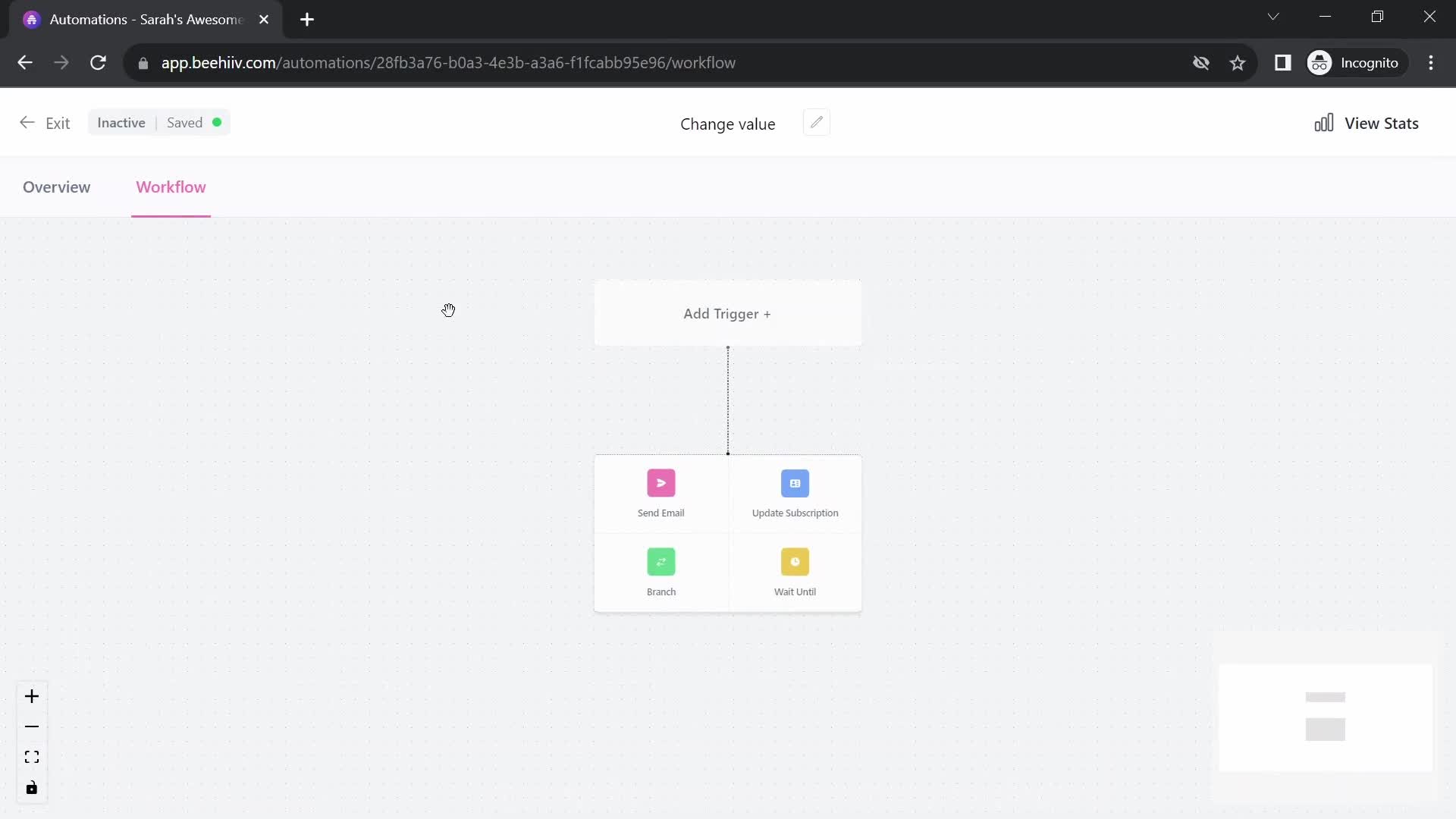Click the Branch action icon
Image resolution: width=1456 pixels, height=819 pixels.
661,561
